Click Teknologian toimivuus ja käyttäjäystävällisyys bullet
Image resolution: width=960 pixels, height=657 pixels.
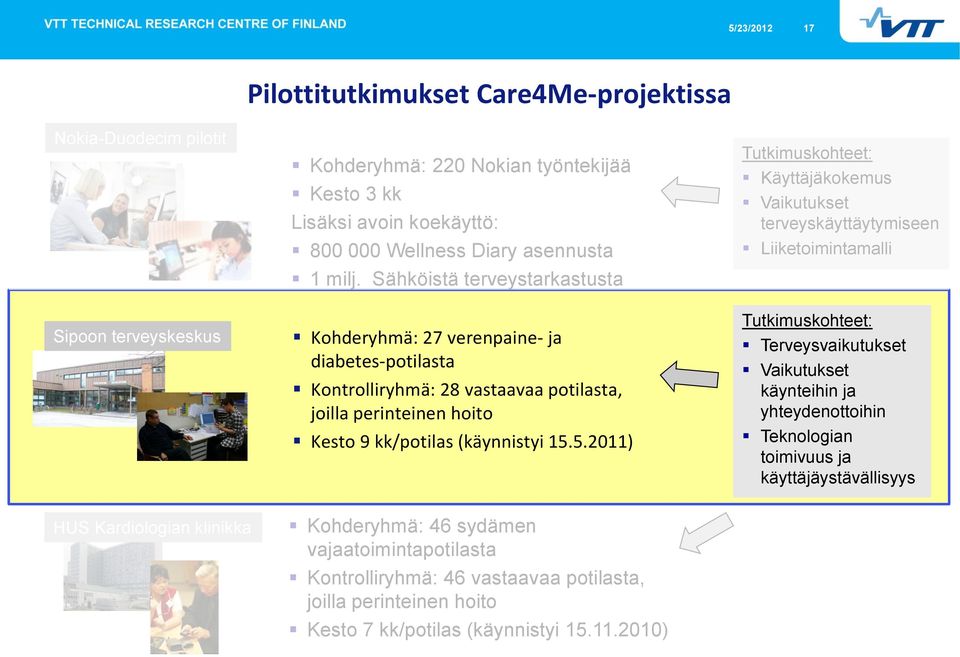[x=838, y=457]
